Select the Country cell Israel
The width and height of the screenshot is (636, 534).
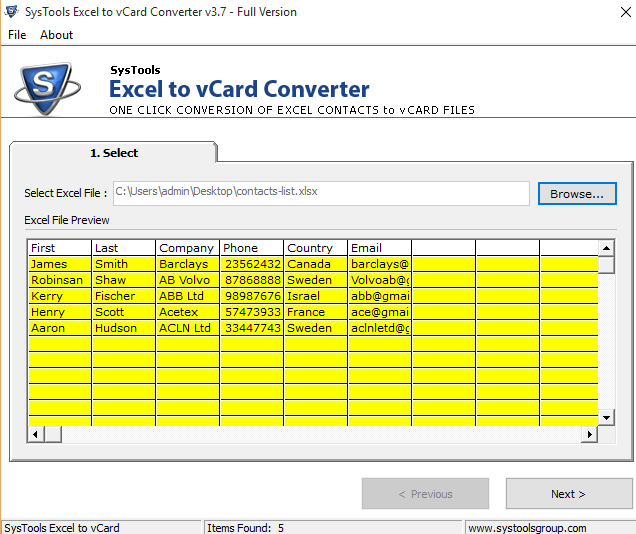(x=315, y=296)
